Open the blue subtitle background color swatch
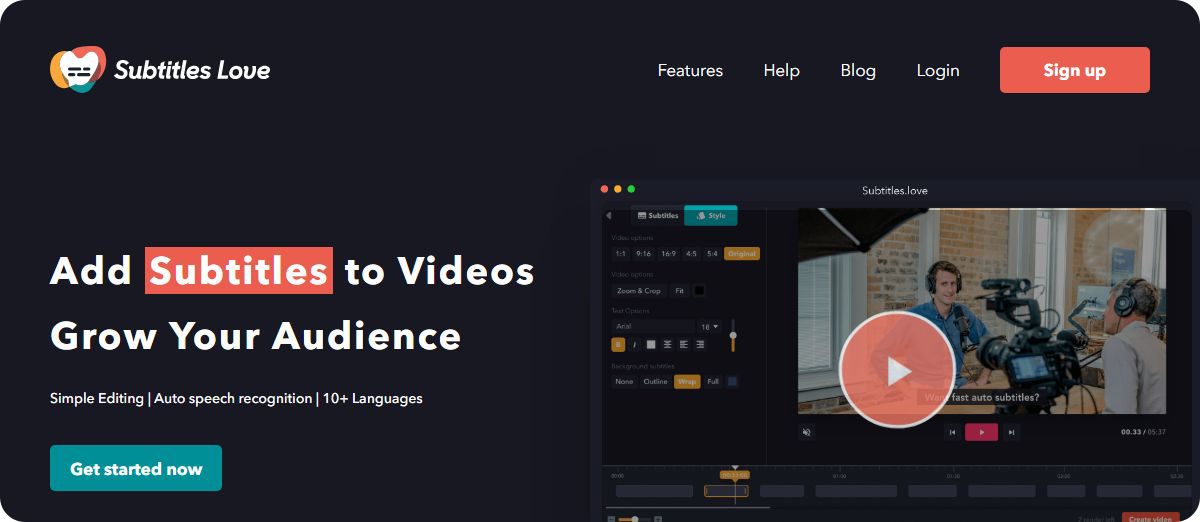This screenshot has width=1200, height=522. point(732,381)
